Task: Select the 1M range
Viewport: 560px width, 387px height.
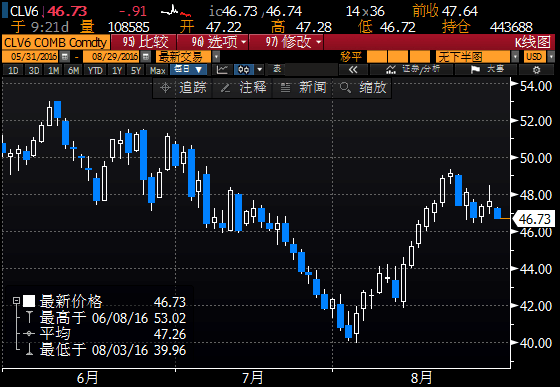Action: 54,70
